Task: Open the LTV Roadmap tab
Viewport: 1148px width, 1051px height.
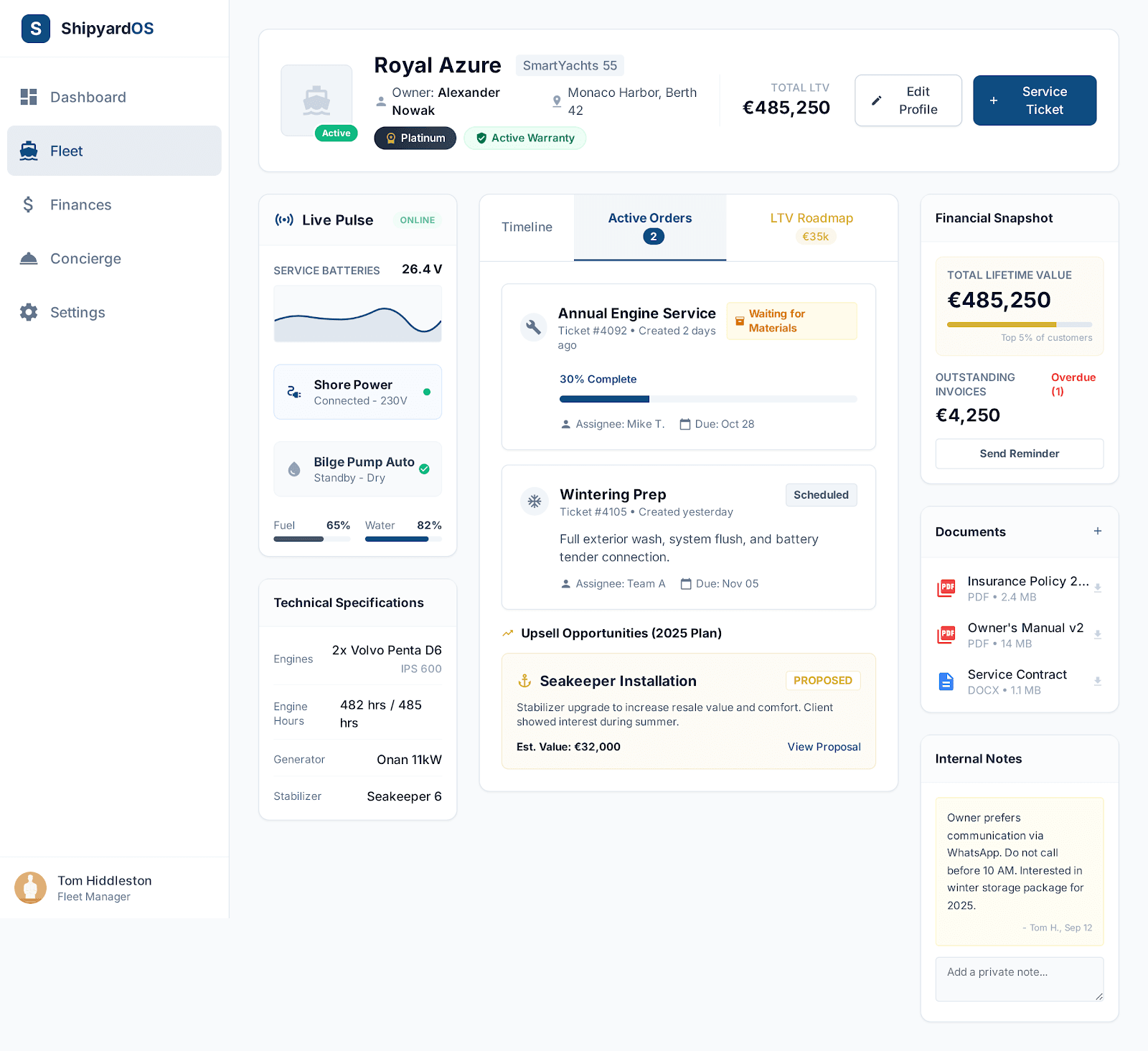Action: [x=811, y=227]
